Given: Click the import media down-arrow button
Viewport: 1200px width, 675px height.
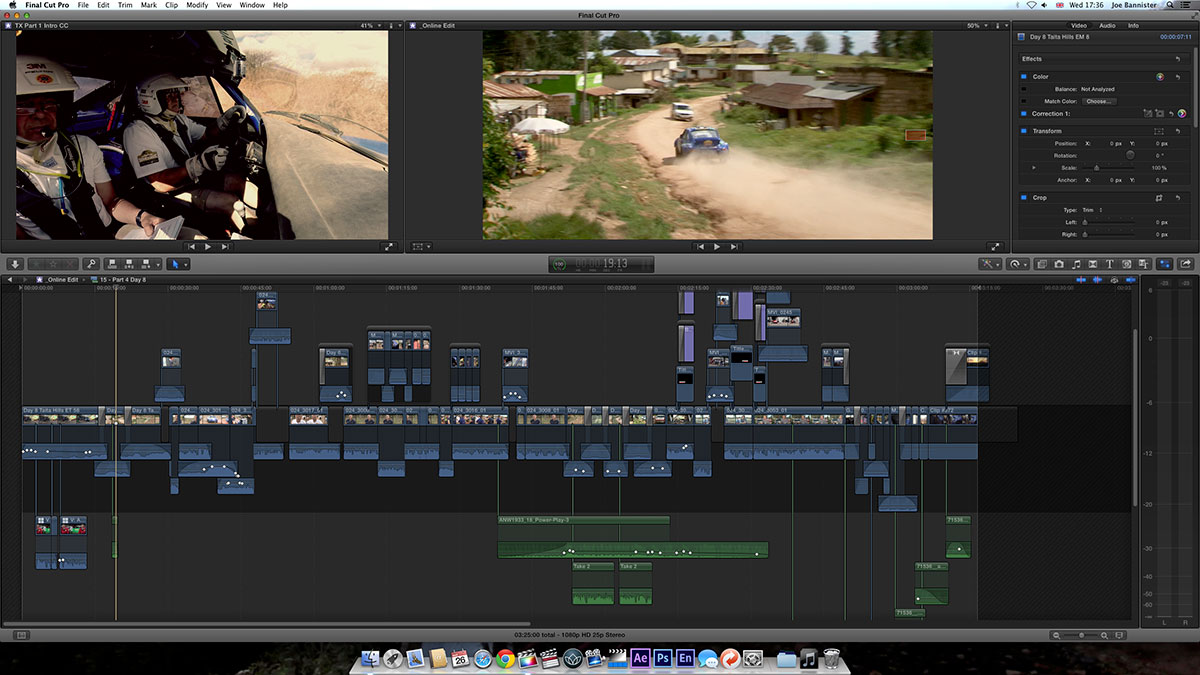Looking at the screenshot, I should point(15,264).
